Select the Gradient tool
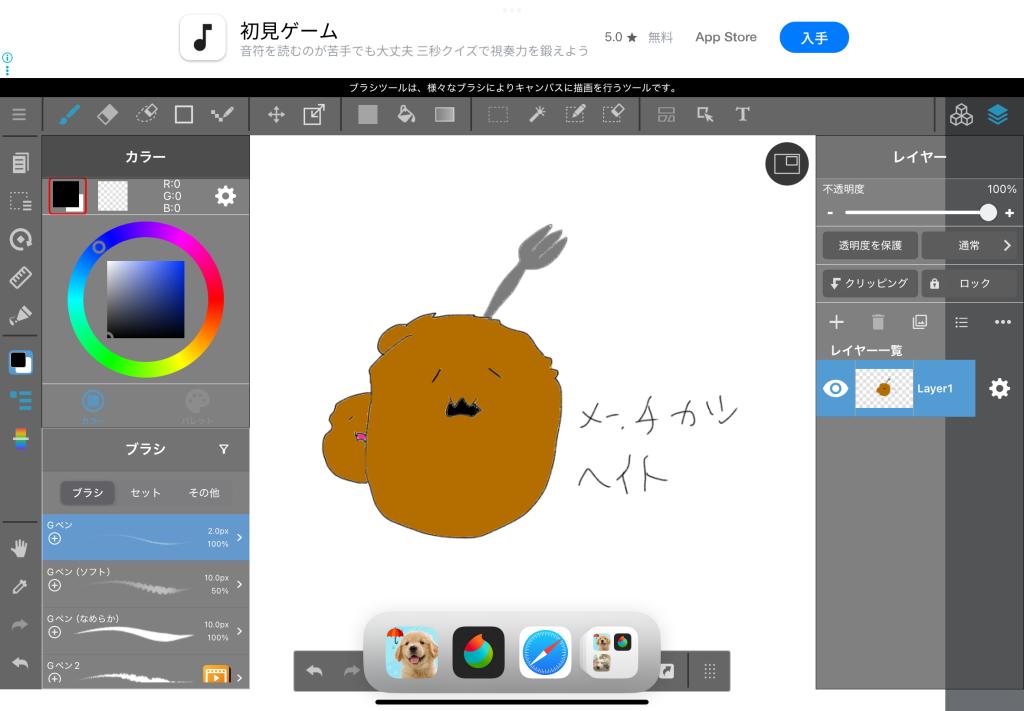This screenshot has width=1024, height=711. click(445, 115)
